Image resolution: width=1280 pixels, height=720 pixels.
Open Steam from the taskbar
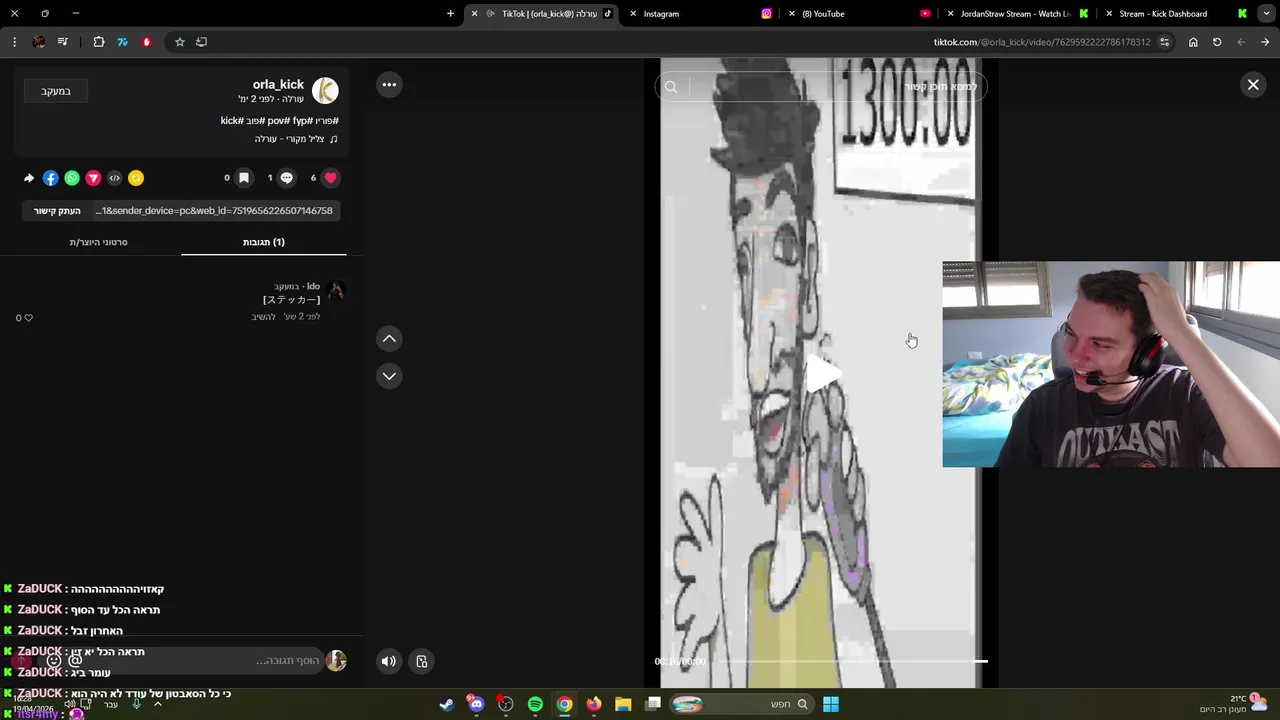pos(447,704)
